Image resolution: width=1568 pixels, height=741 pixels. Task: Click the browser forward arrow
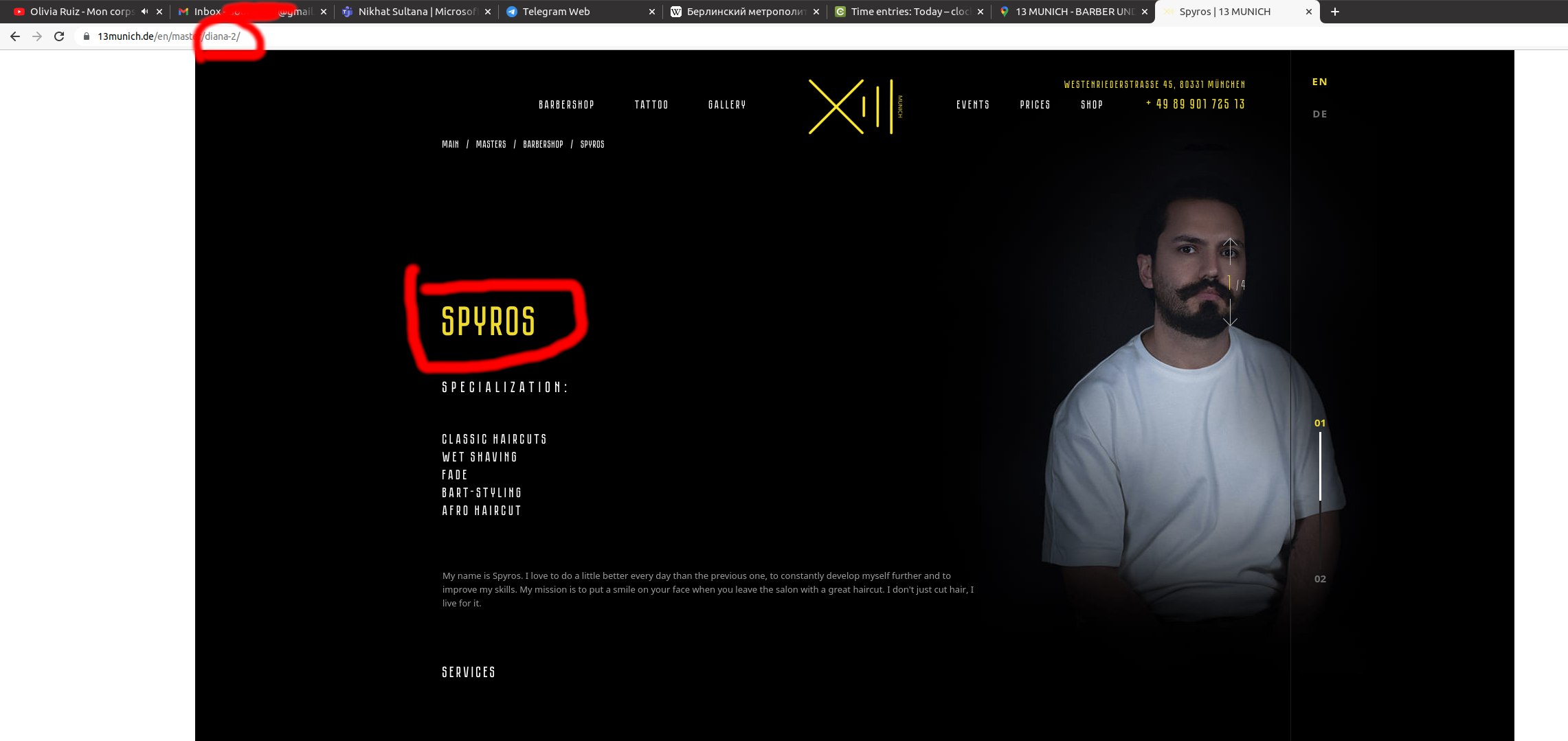tap(37, 36)
